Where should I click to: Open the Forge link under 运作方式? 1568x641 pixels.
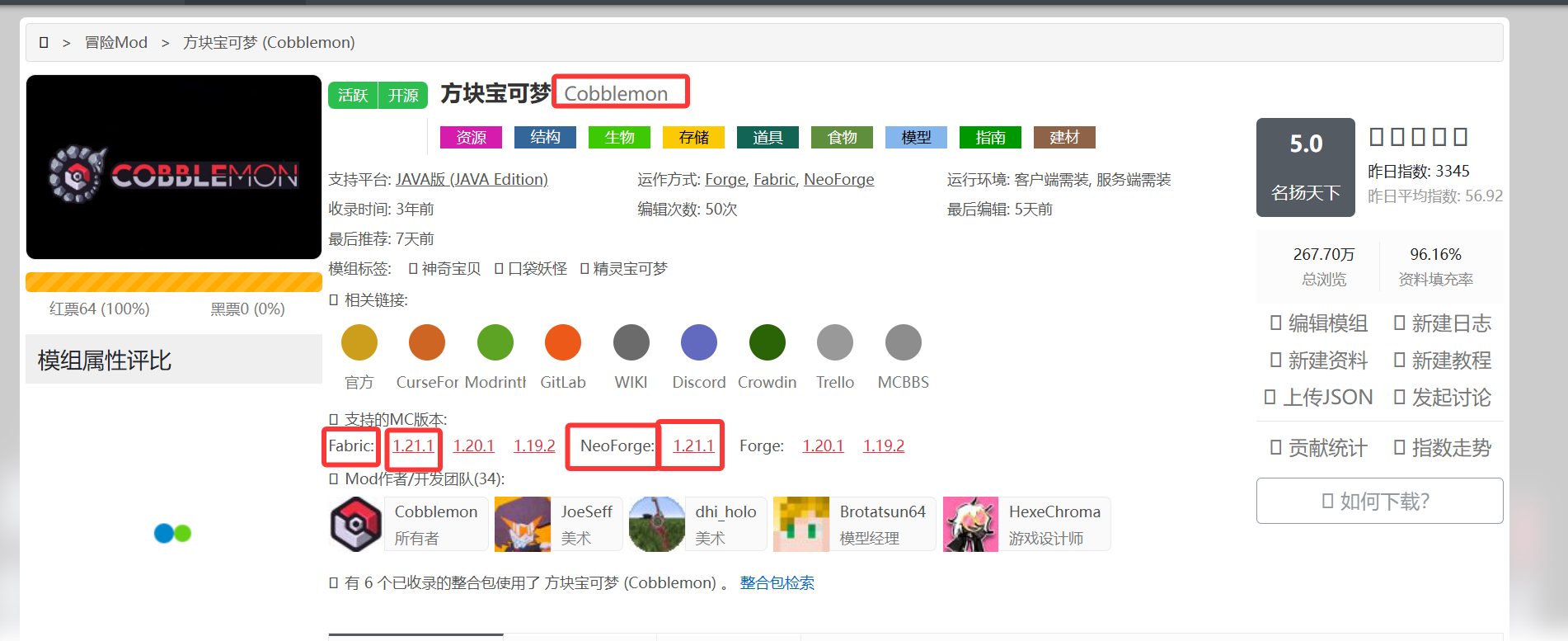tap(725, 179)
